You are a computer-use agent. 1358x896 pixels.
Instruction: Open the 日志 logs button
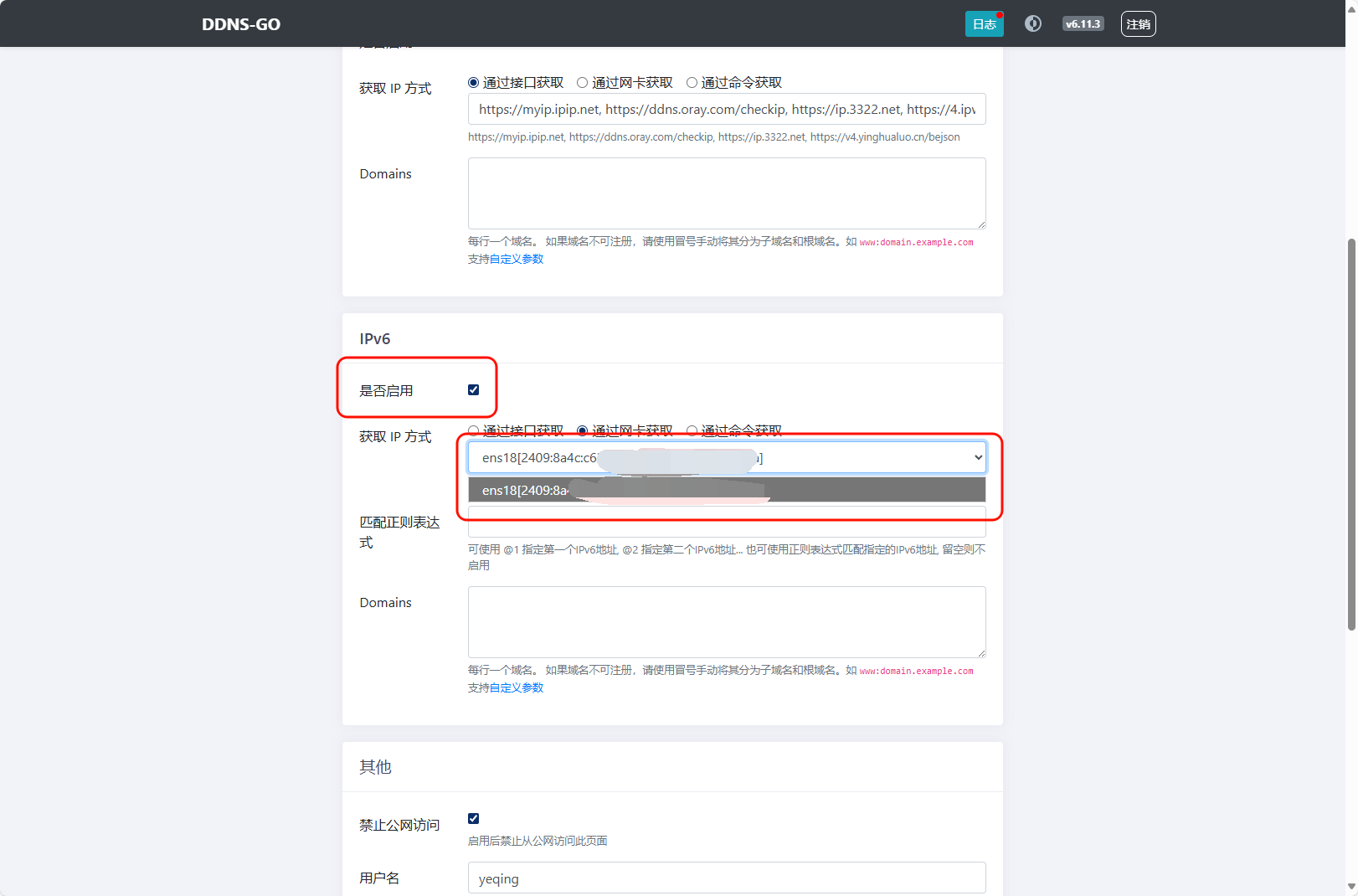[x=984, y=24]
